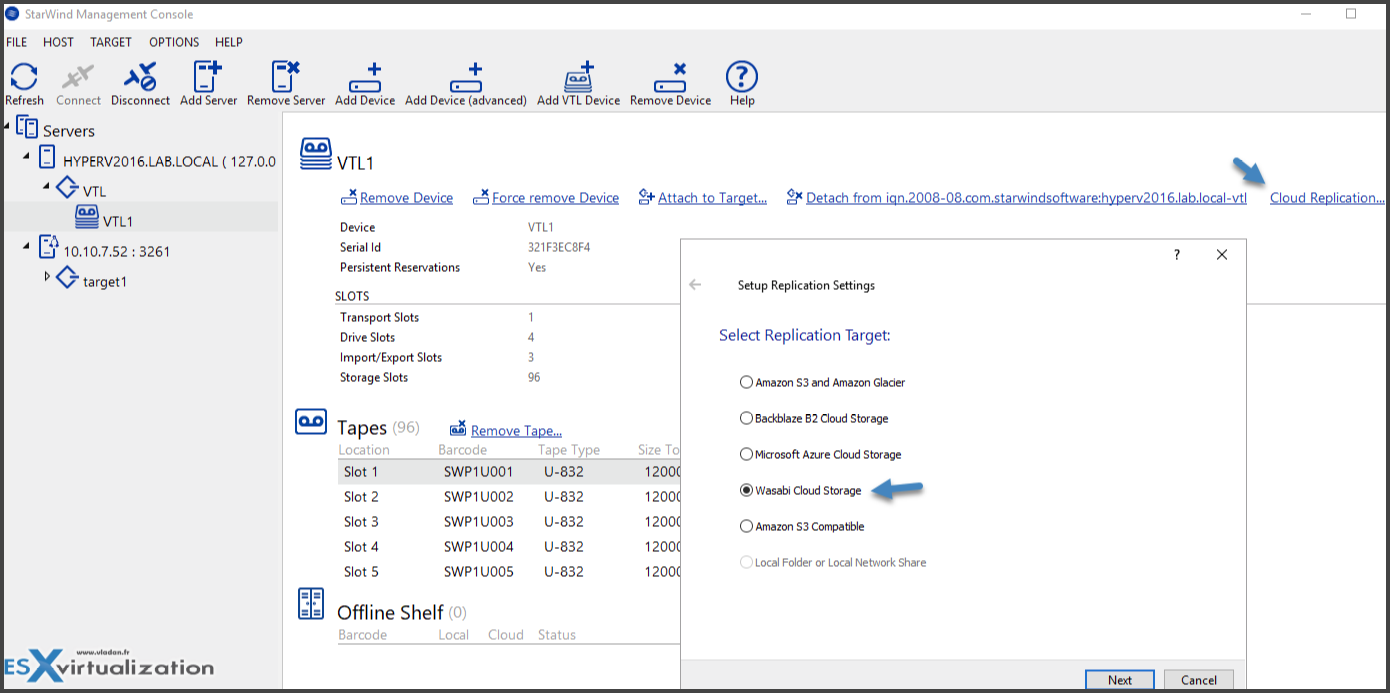1390x693 pixels.
Task: Click the HYPERV2016.LAB.LOCAL server icon
Action: click(47, 158)
